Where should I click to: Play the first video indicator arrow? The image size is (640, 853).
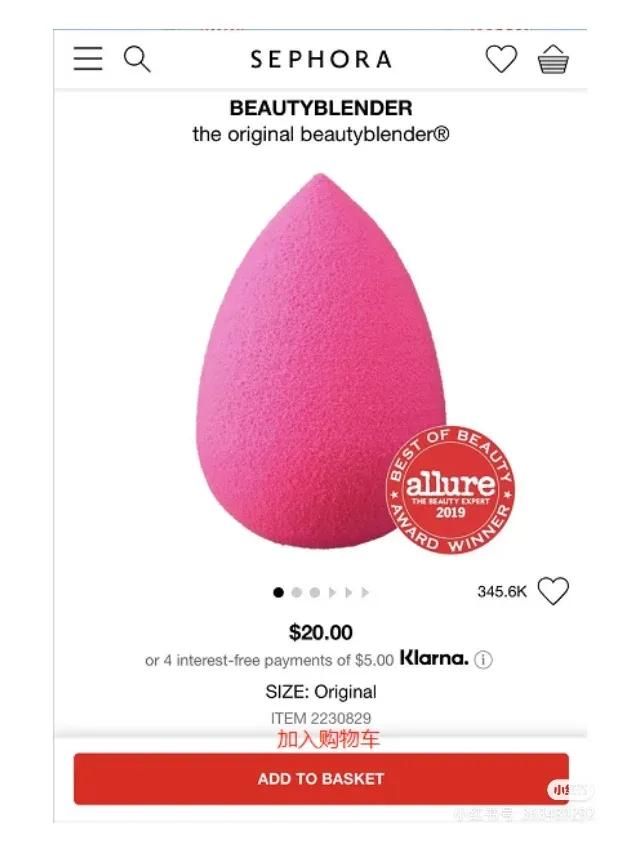[x=332, y=592]
